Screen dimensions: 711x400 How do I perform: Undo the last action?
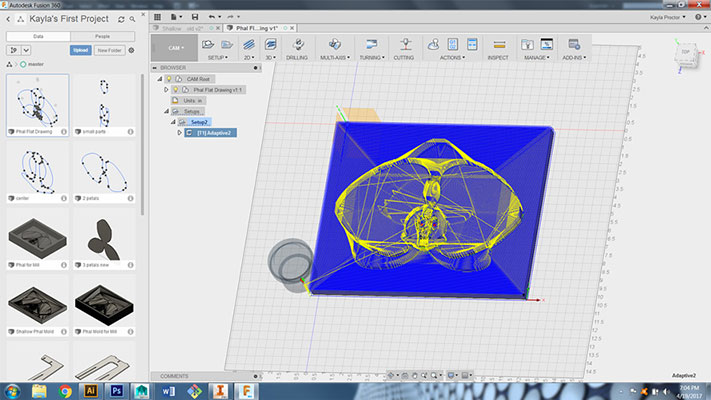pos(212,17)
